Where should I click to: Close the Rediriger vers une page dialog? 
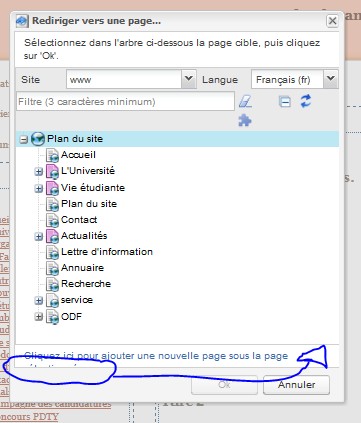tap(332, 21)
